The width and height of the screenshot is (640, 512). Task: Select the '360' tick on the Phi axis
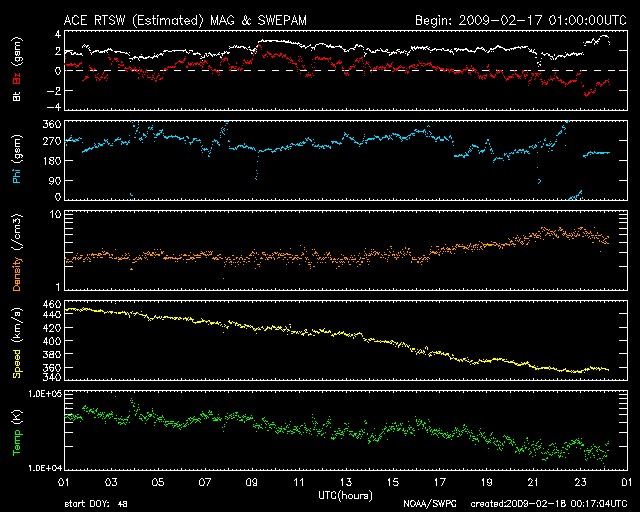pos(52,124)
